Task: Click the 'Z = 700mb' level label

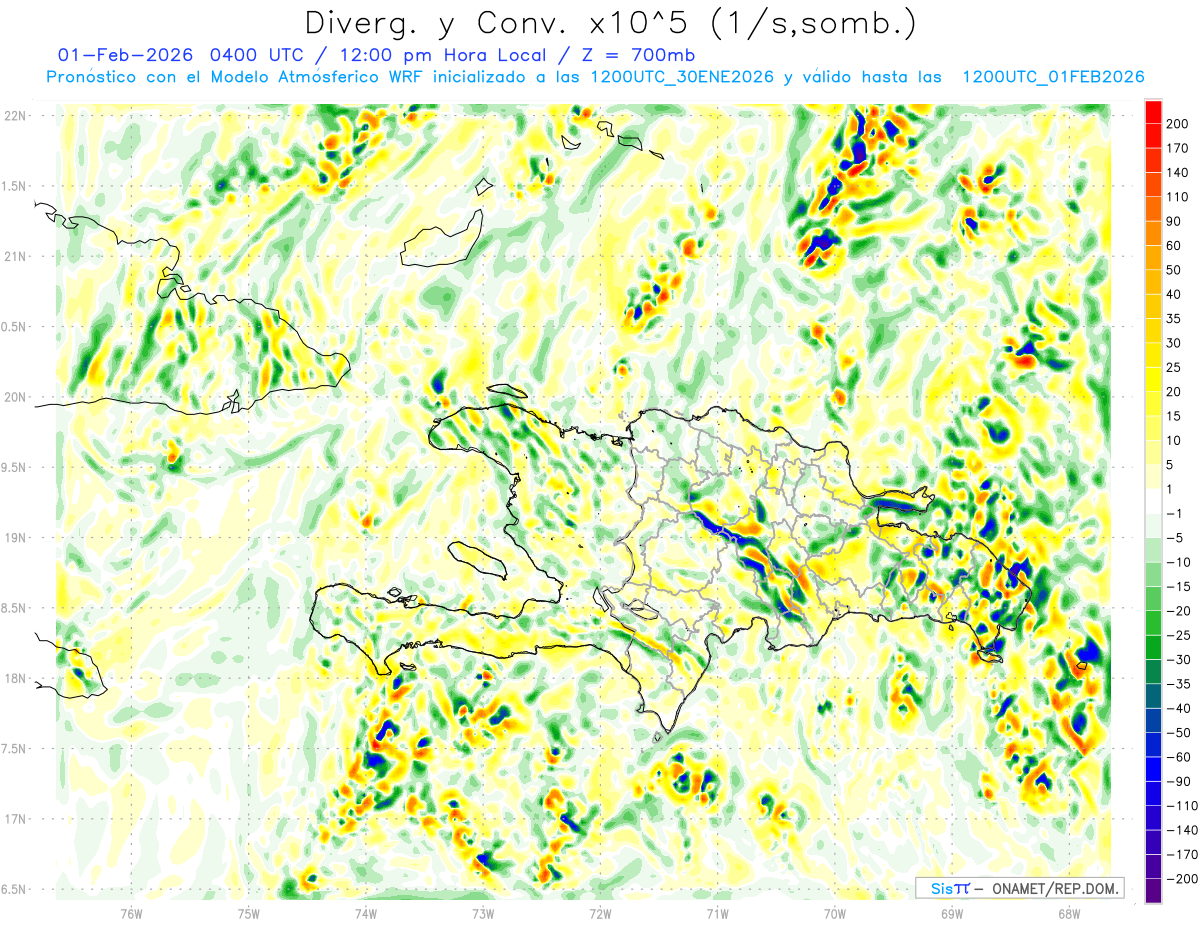Action: click(649, 55)
